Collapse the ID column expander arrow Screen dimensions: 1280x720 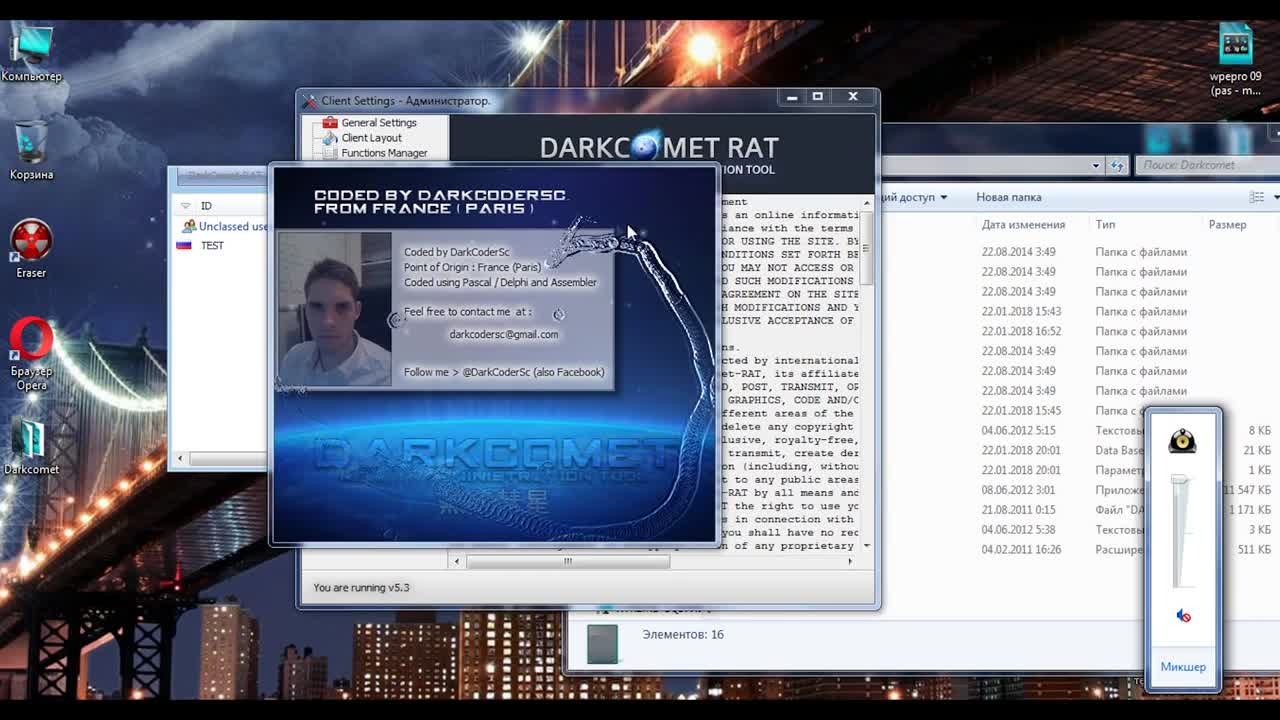(185, 206)
